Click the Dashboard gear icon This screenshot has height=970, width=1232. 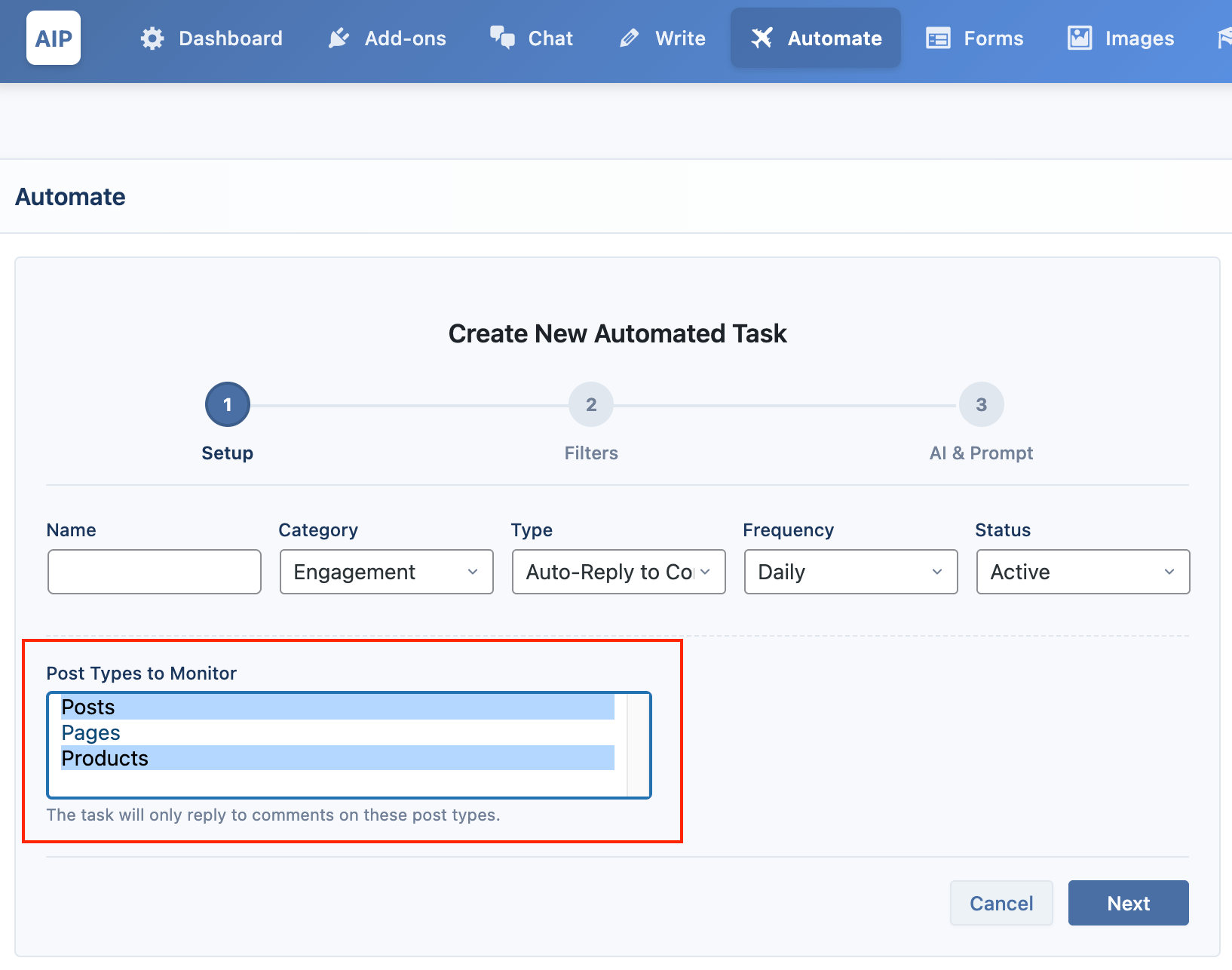pos(152,38)
